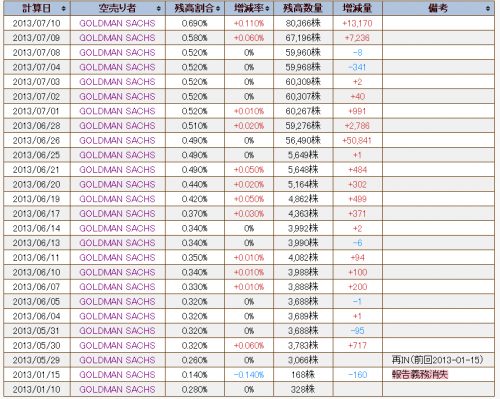Click the -0.140% change rate cell
The width and height of the screenshot is (500, 399).
(x=249, y=375)
